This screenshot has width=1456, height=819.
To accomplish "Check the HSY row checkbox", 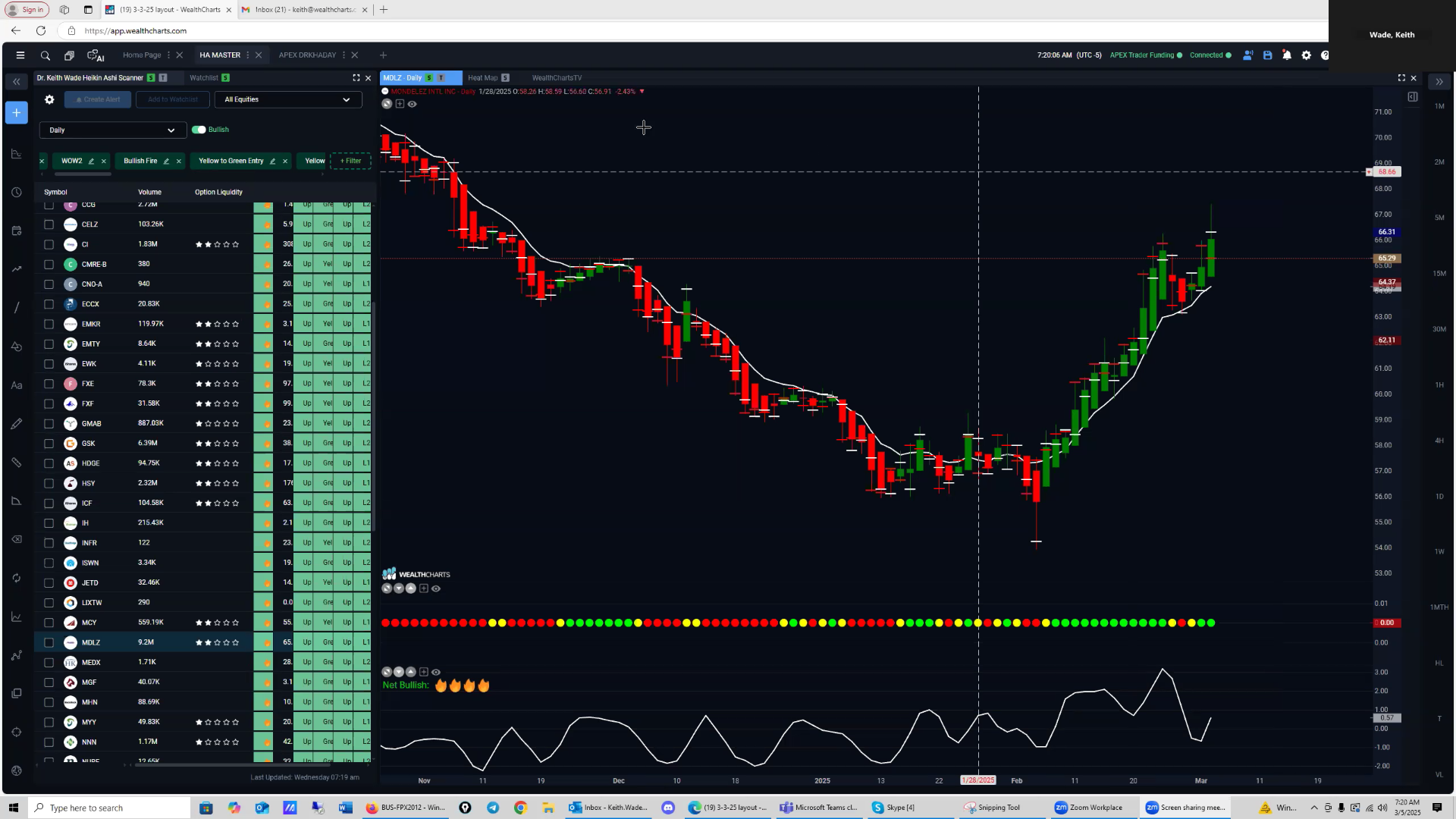I will 49,483.
